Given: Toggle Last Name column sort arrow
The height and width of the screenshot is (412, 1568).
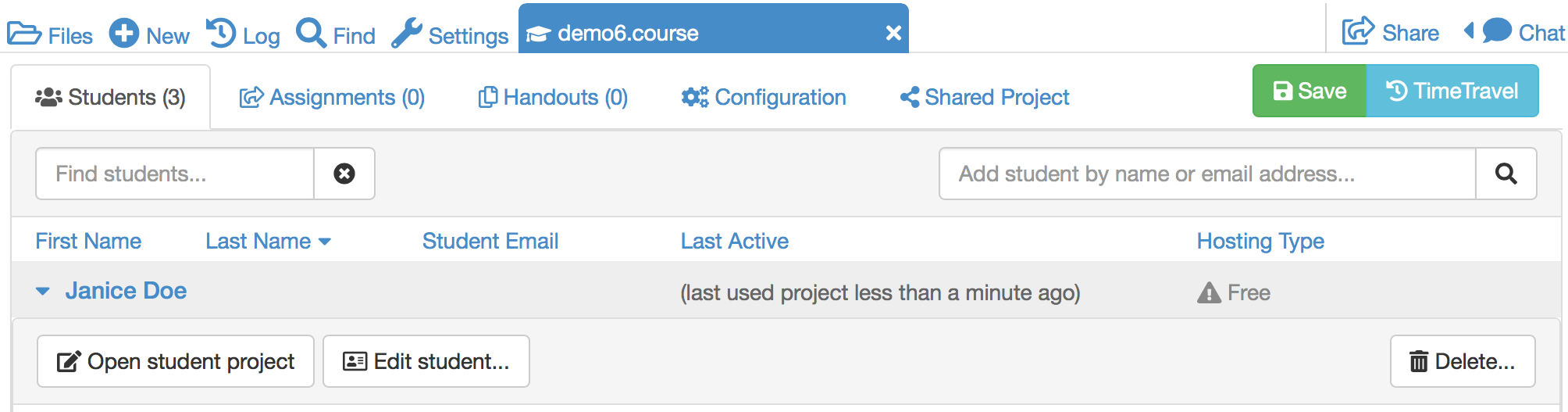Looking at the screenshot, I should point(325,242).
